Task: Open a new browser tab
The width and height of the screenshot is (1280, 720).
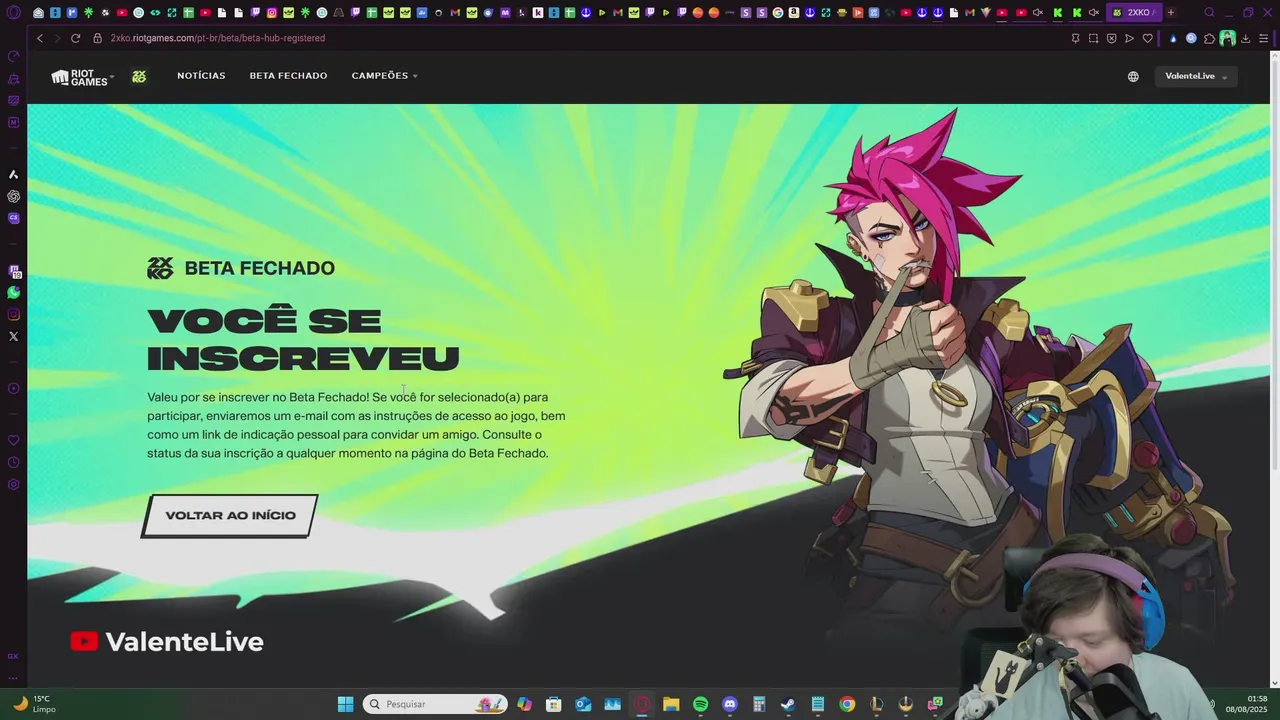Action: point(1171,12)
